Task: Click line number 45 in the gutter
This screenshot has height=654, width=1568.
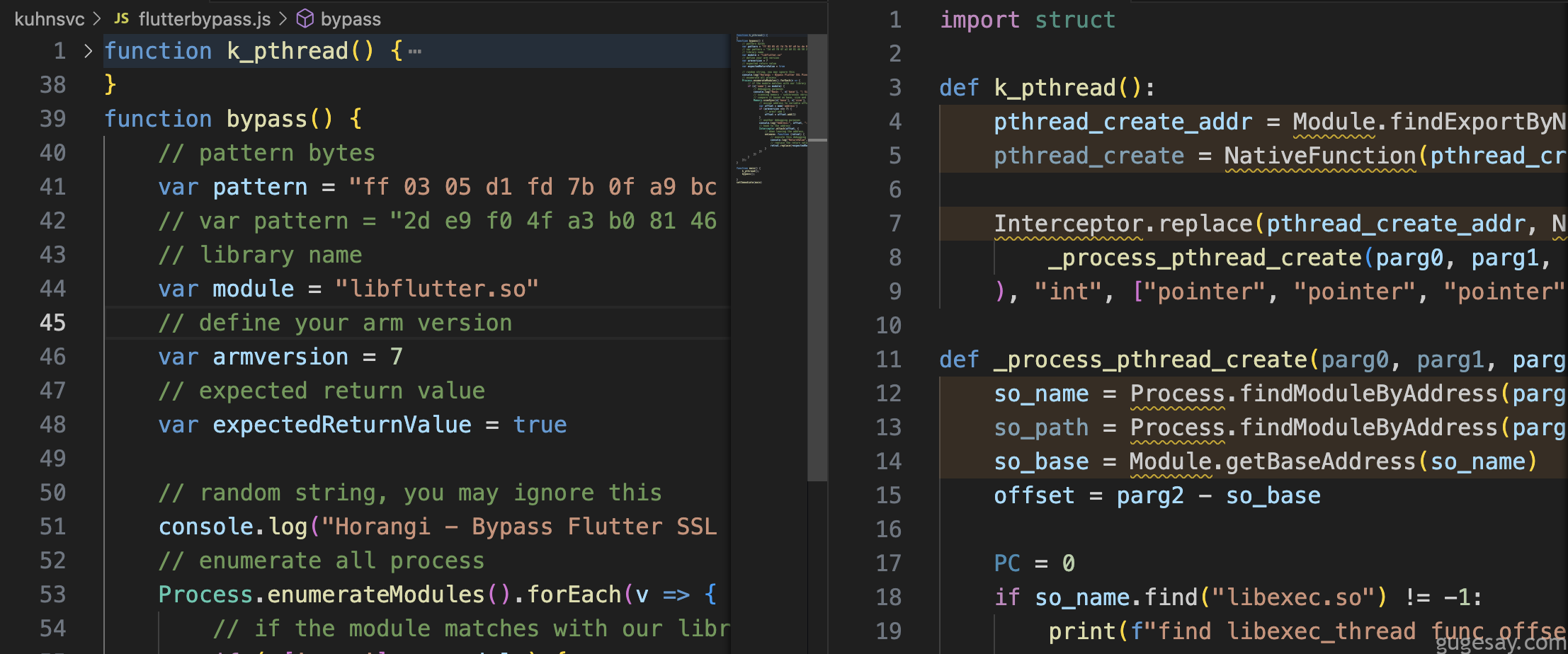Action: [x=52, y=323]
